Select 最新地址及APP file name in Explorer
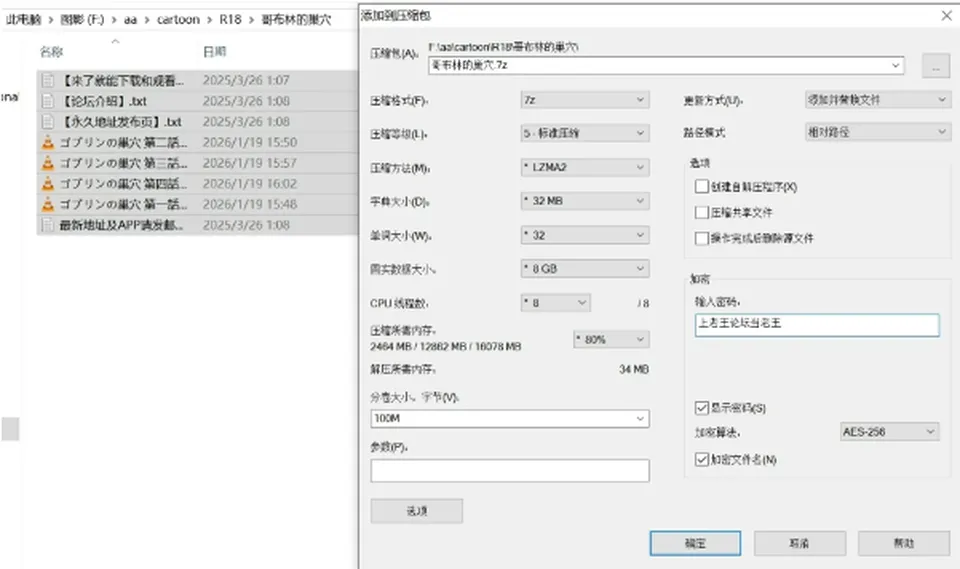This screenshot has height=569, width=960. coord(121,225)
